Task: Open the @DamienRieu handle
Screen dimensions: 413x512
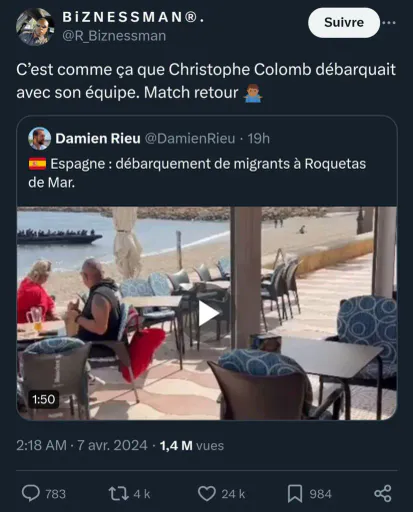Action: (190, 138)
